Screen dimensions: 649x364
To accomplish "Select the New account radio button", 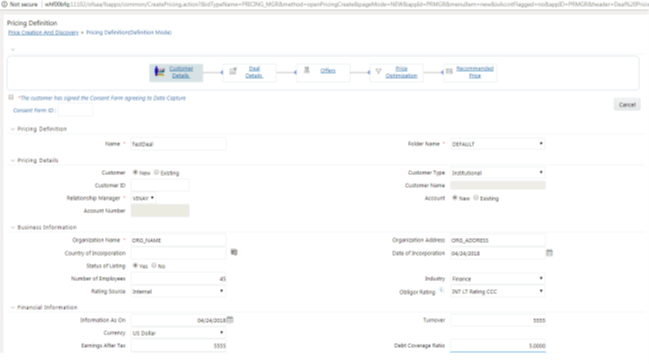I will pos(454,198).
